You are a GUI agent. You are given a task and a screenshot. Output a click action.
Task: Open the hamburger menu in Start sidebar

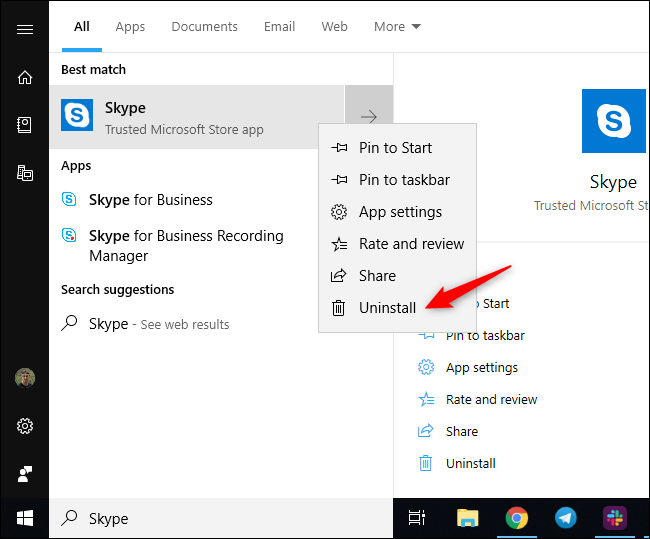(x=24, y=29)
